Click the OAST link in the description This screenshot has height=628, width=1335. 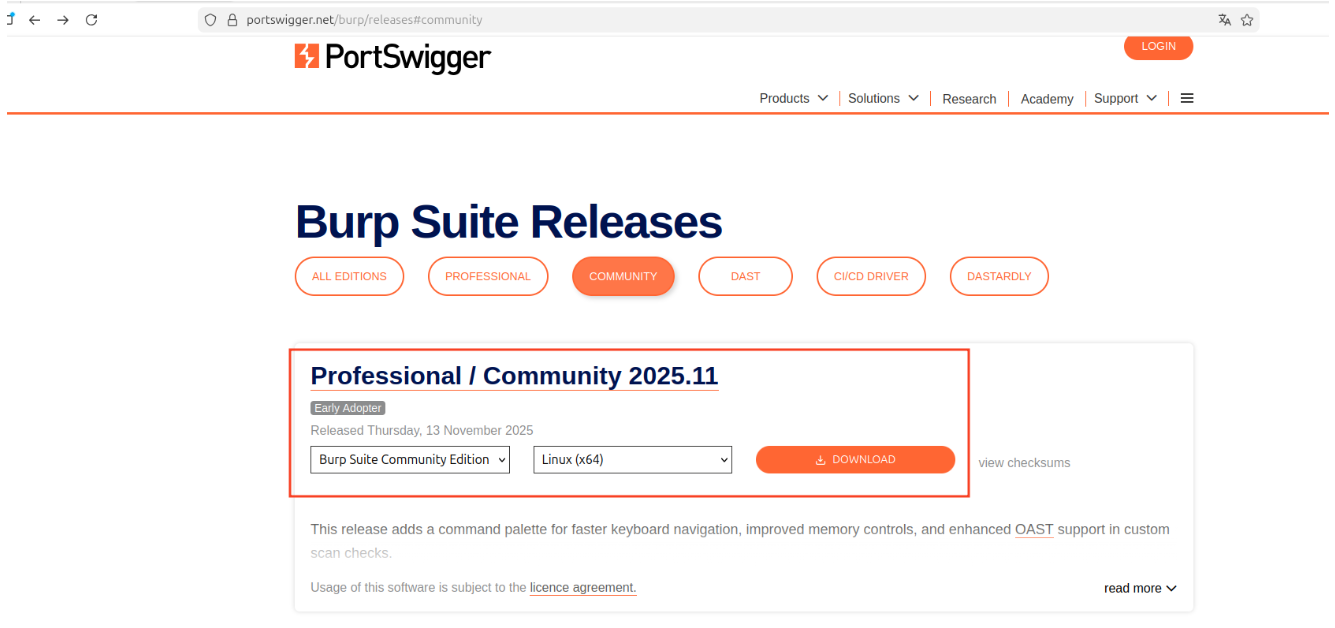tap(1034, 529)
